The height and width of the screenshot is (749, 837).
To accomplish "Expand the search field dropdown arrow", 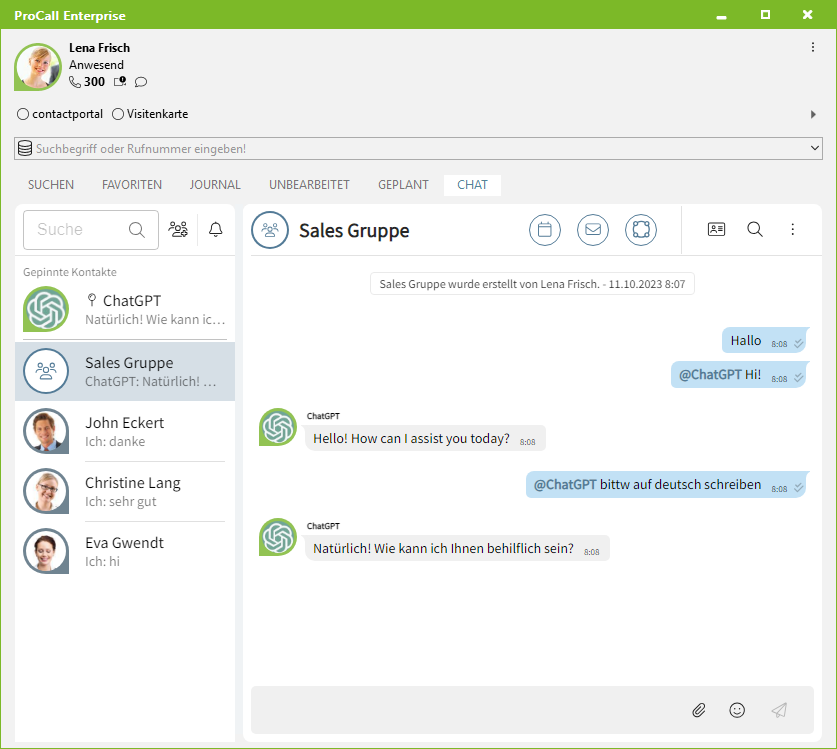I will pyautogui.click(x=814, y=149).
